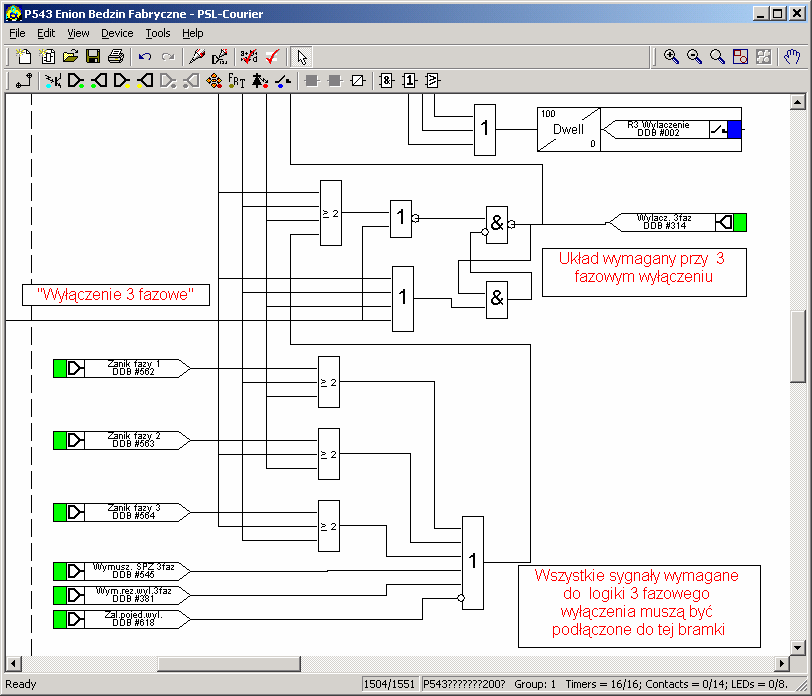Select the "Wyłączenie 3 fazowe" text label
The width and height of the screenshot is (812, 696).
coord(116,295)
